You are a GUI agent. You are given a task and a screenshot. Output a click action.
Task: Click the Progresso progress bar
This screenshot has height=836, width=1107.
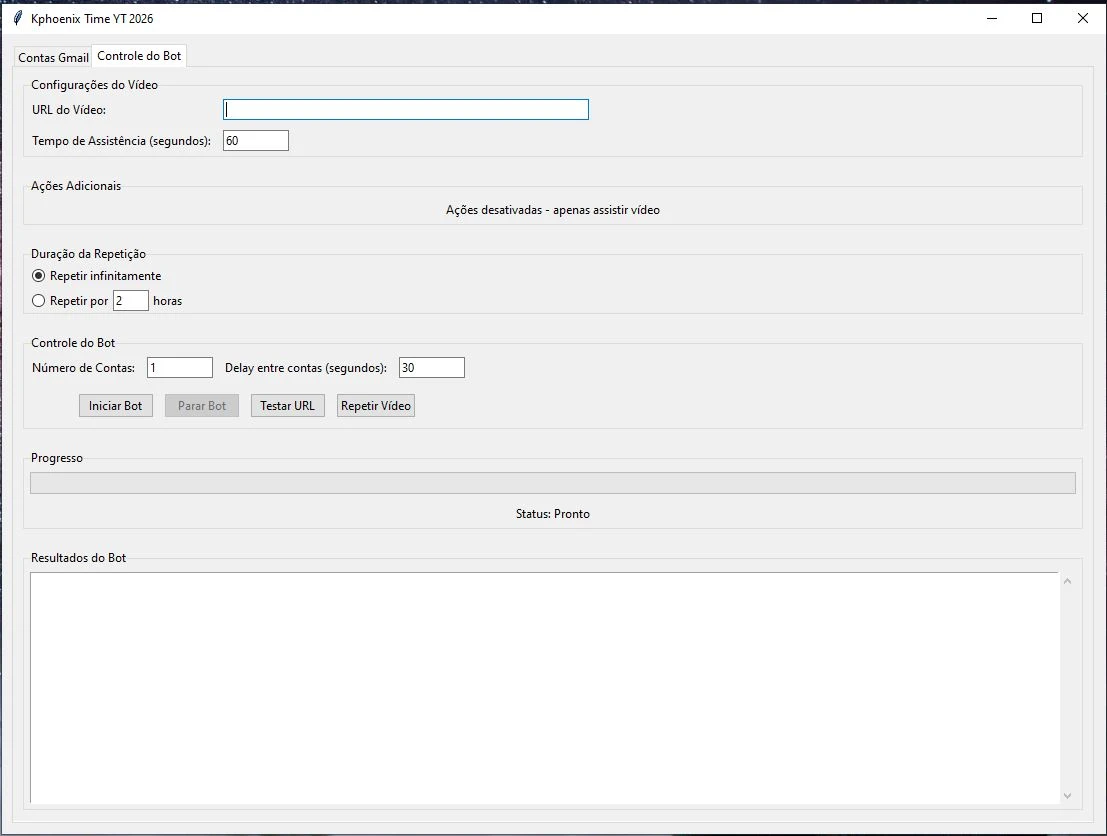pyautogui.click(x=552, y=483)
